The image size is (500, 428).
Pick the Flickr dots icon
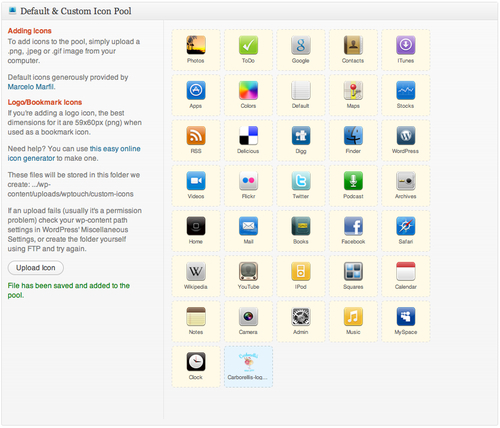[248, 181]
